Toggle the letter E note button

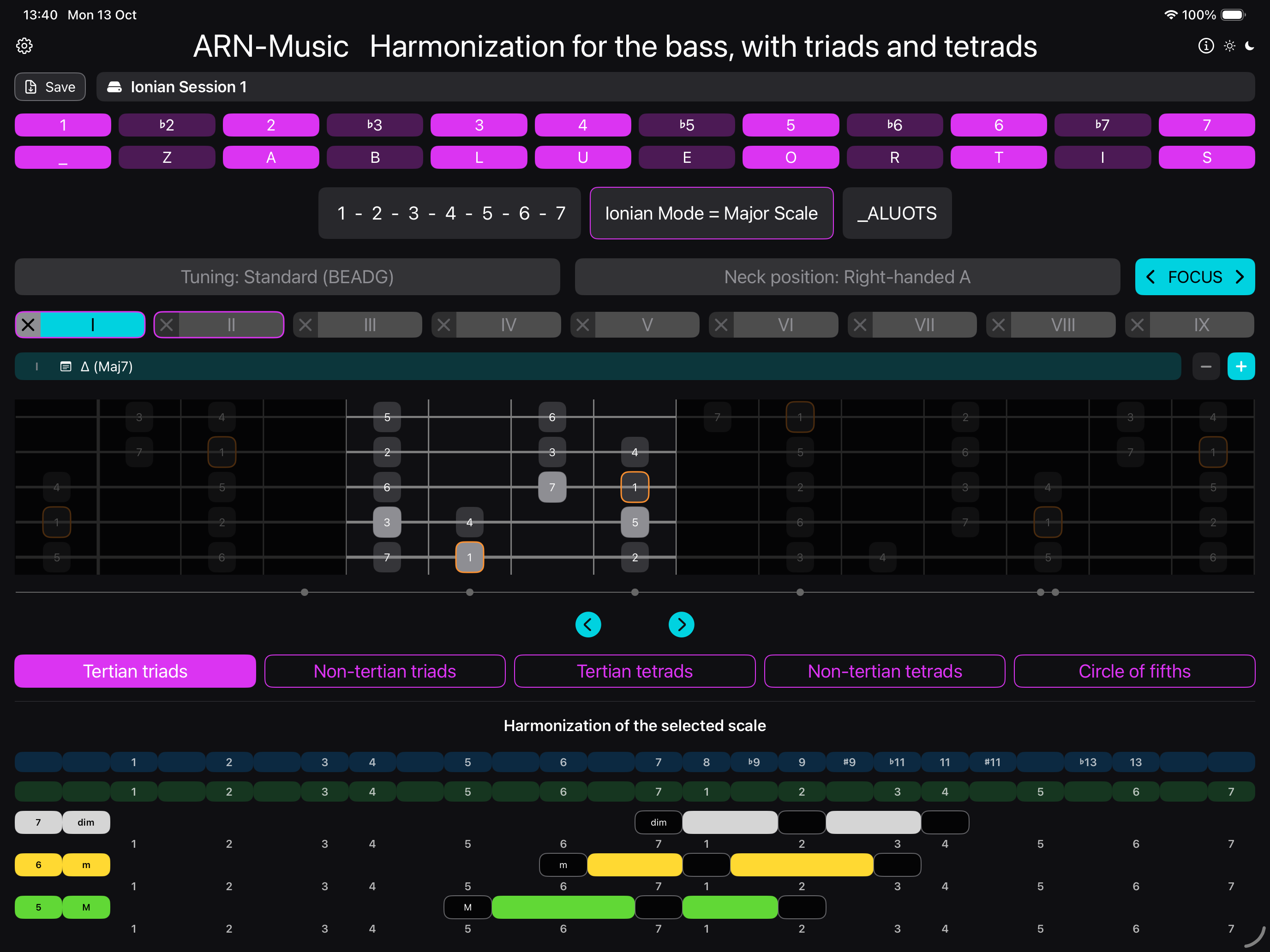686,157
